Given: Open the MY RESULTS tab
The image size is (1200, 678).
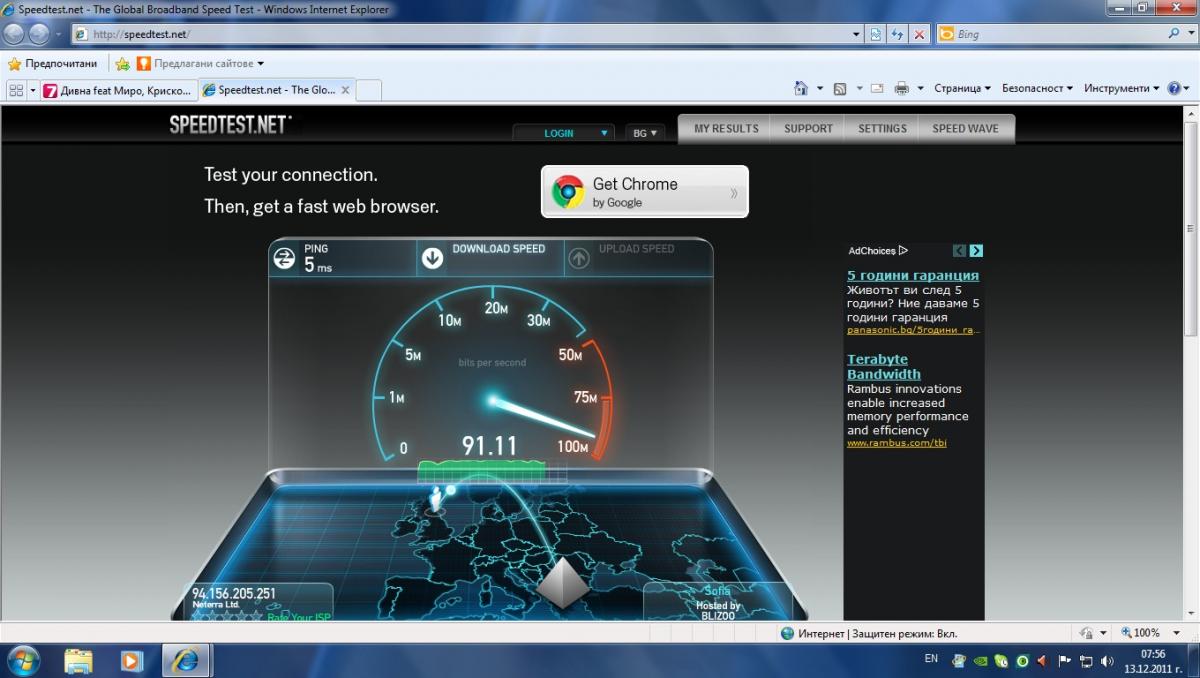Looking at the screenshot, I should 726,128.
